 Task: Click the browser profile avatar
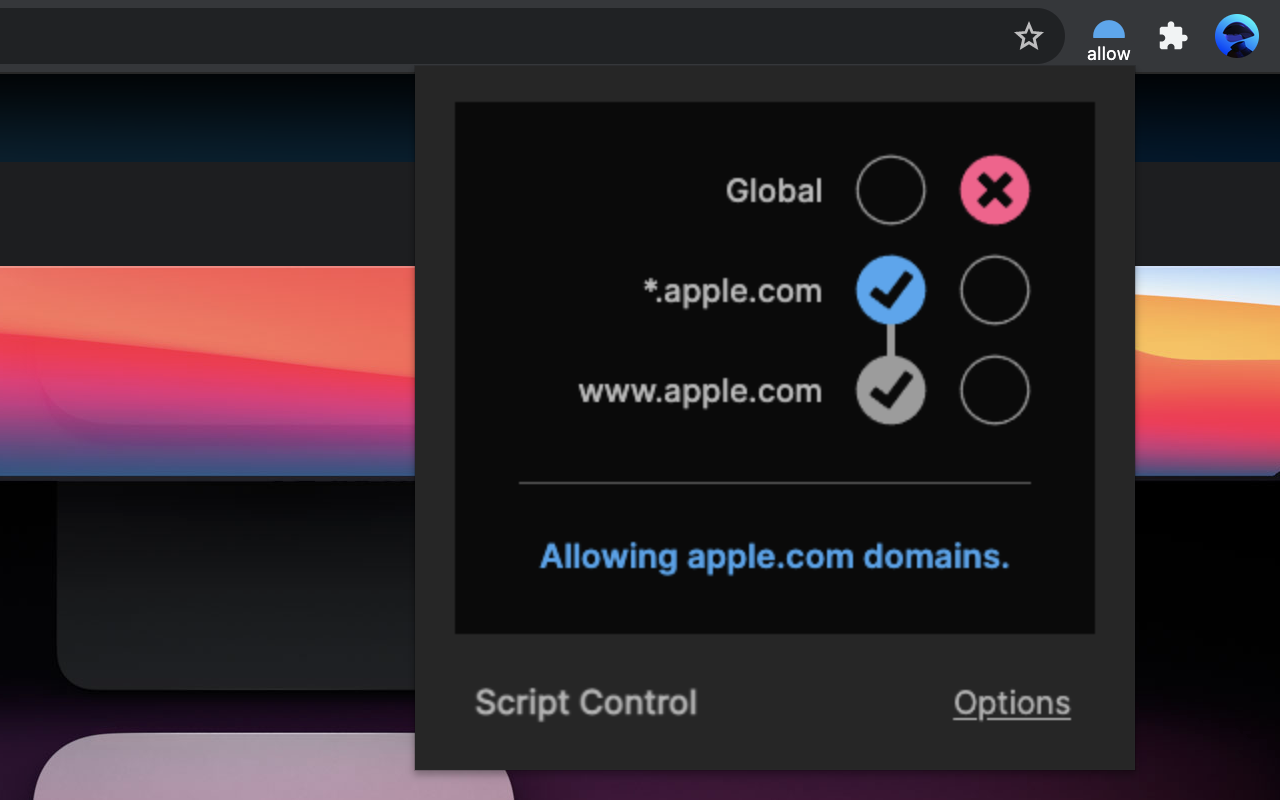1236,36
